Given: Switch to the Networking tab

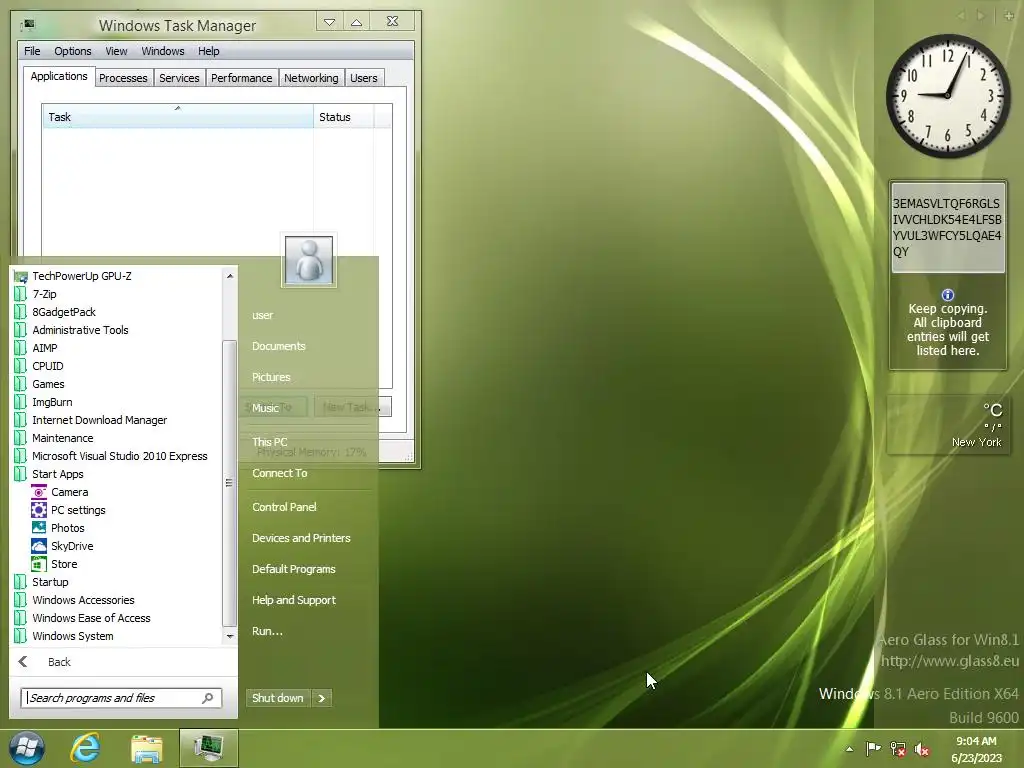Looking at the screenshot, I should point(311,78).
